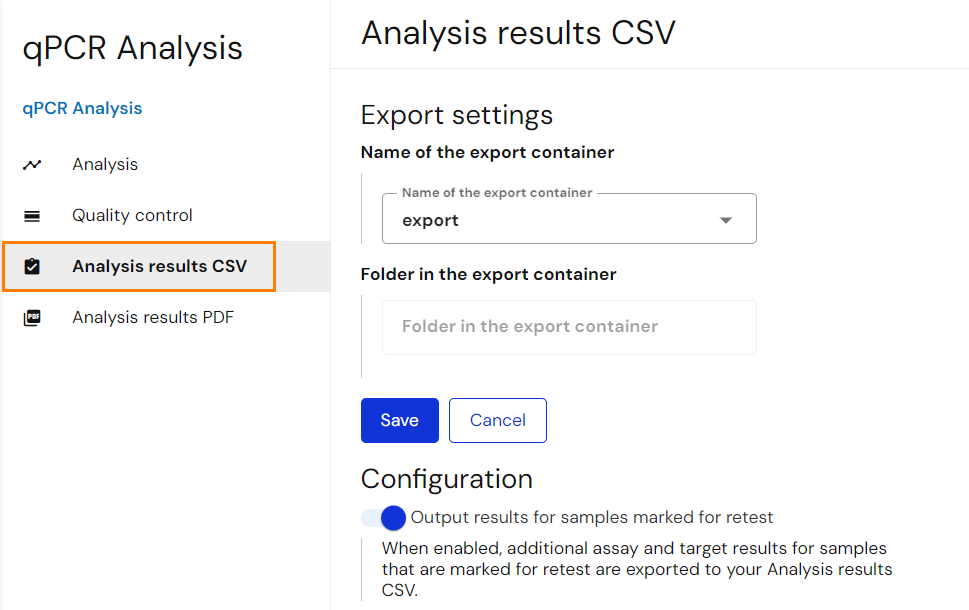Follow the qPCR Analysis blue link
The image size is (969, 610).
(x=82, y=108)
